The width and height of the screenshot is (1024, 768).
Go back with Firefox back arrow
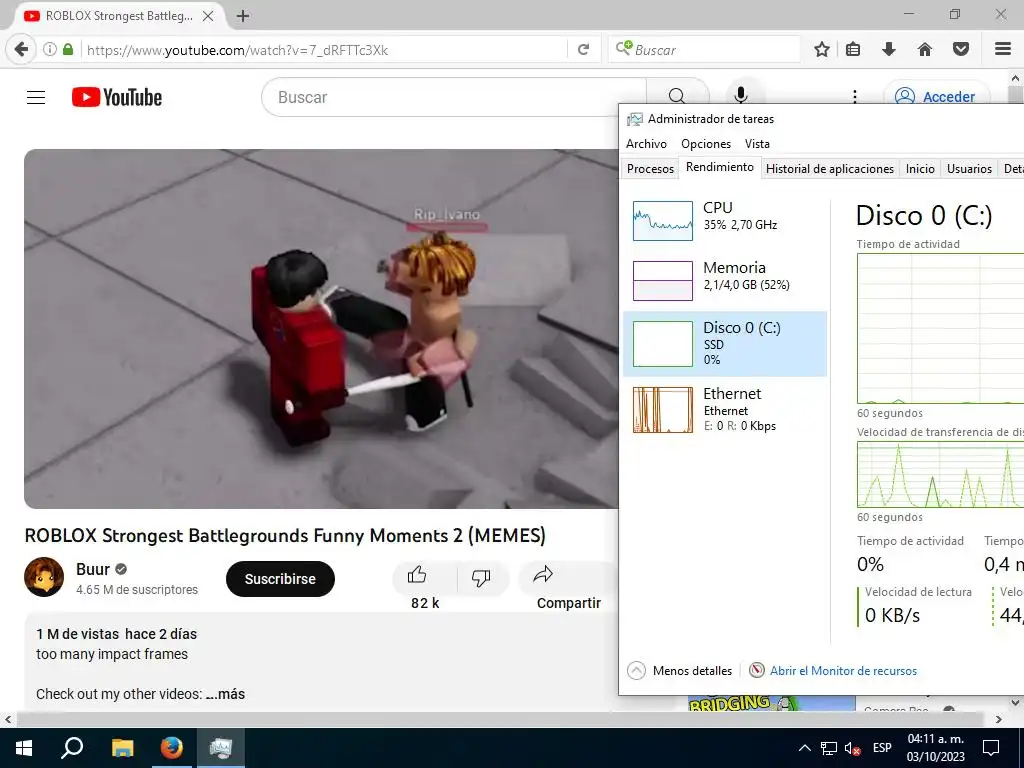tap(22, 50)
